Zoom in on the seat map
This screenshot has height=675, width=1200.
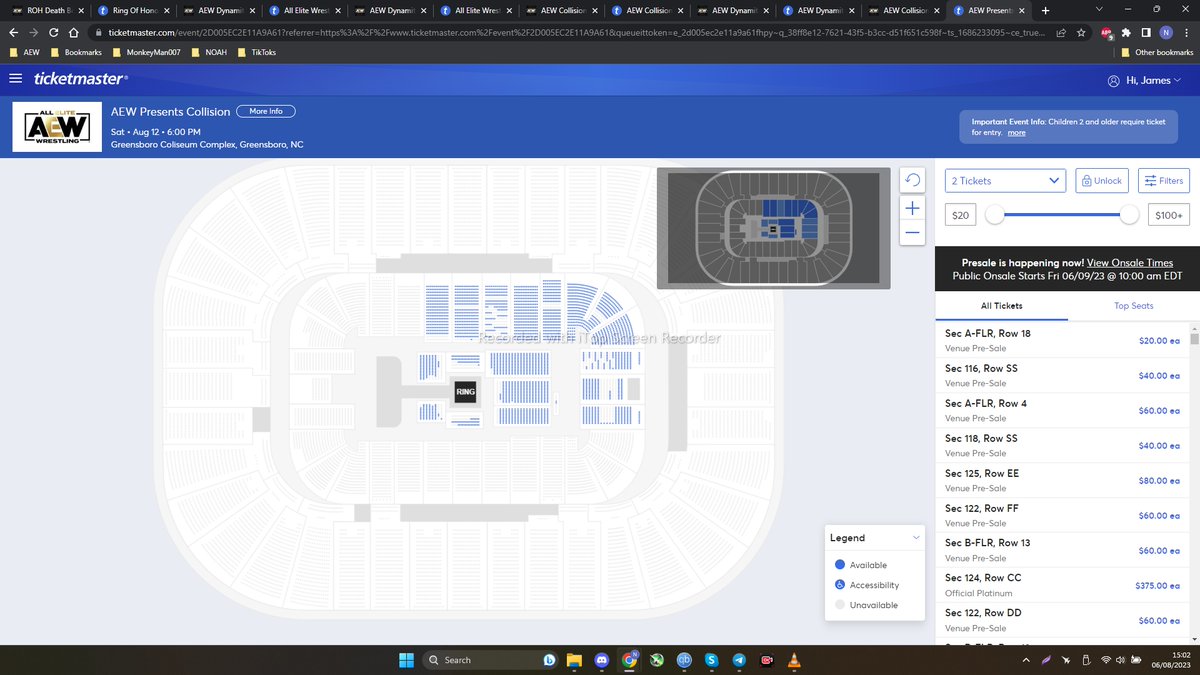[911, 207]
